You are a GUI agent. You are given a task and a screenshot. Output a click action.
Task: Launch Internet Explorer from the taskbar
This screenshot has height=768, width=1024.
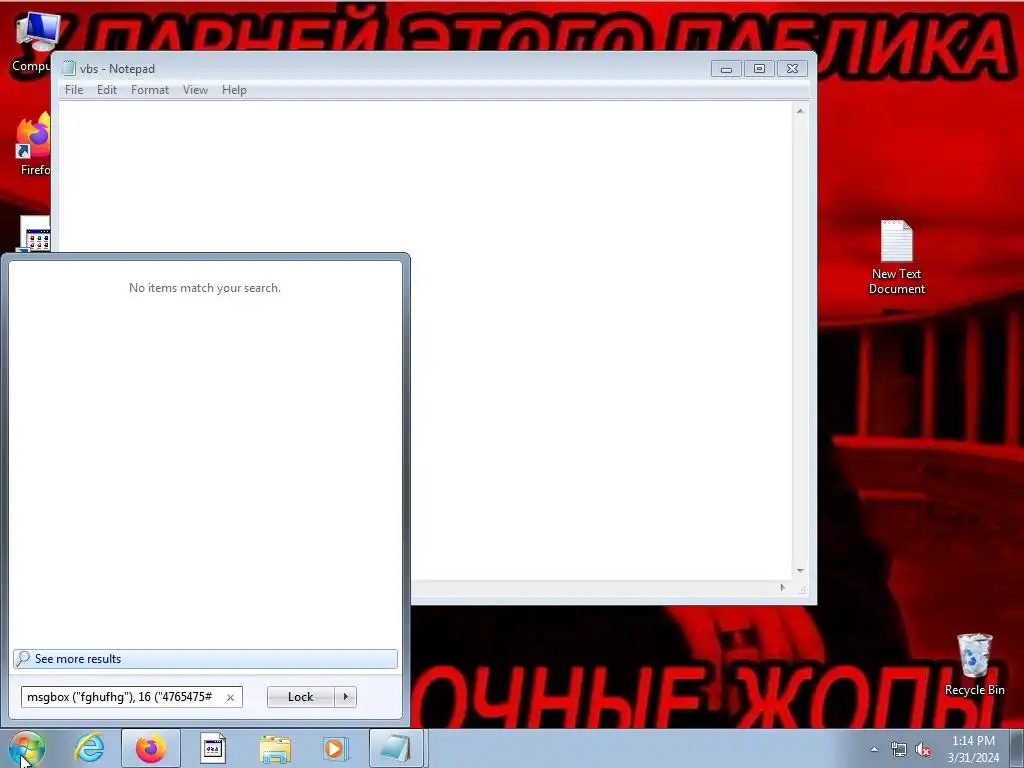(89, 748)
